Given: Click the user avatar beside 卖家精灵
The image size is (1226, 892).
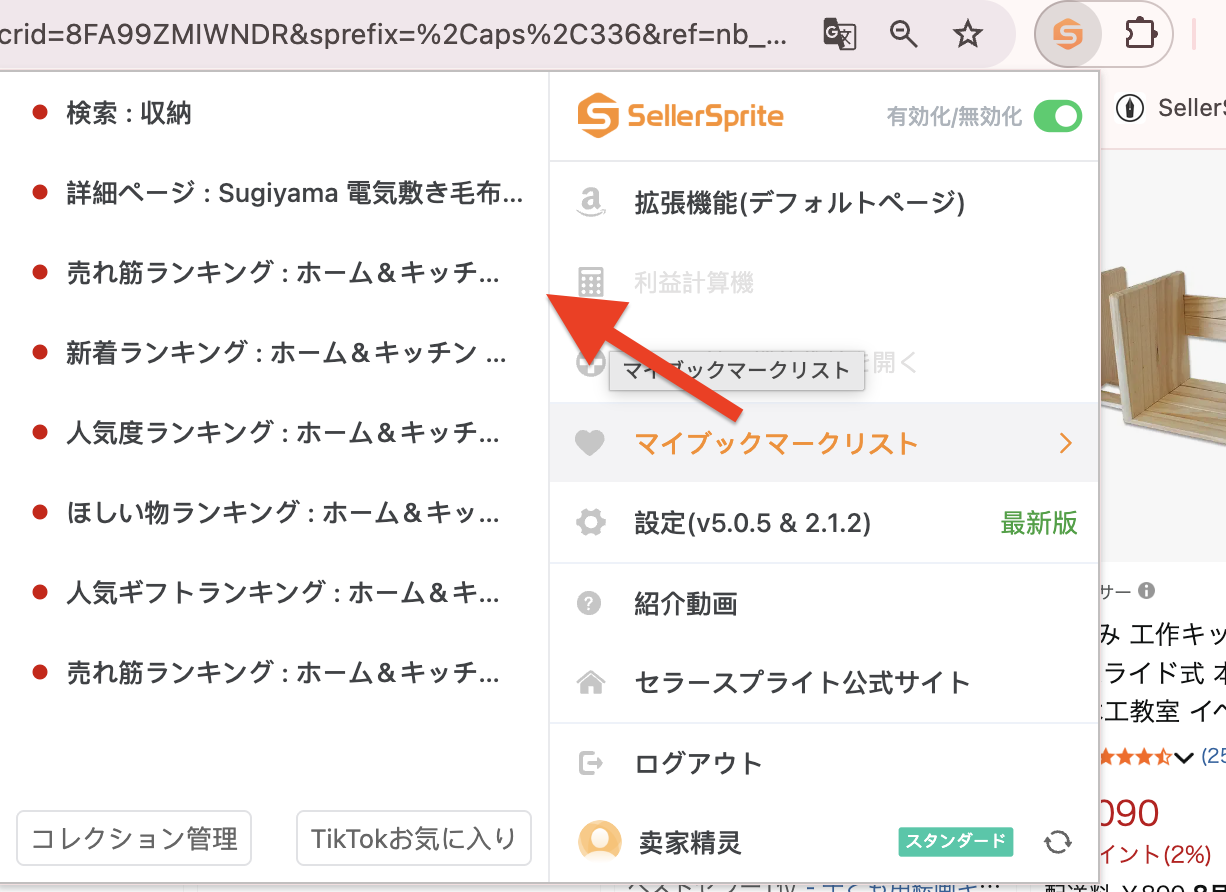Looking at the screenshot, I should click(599, 842).
